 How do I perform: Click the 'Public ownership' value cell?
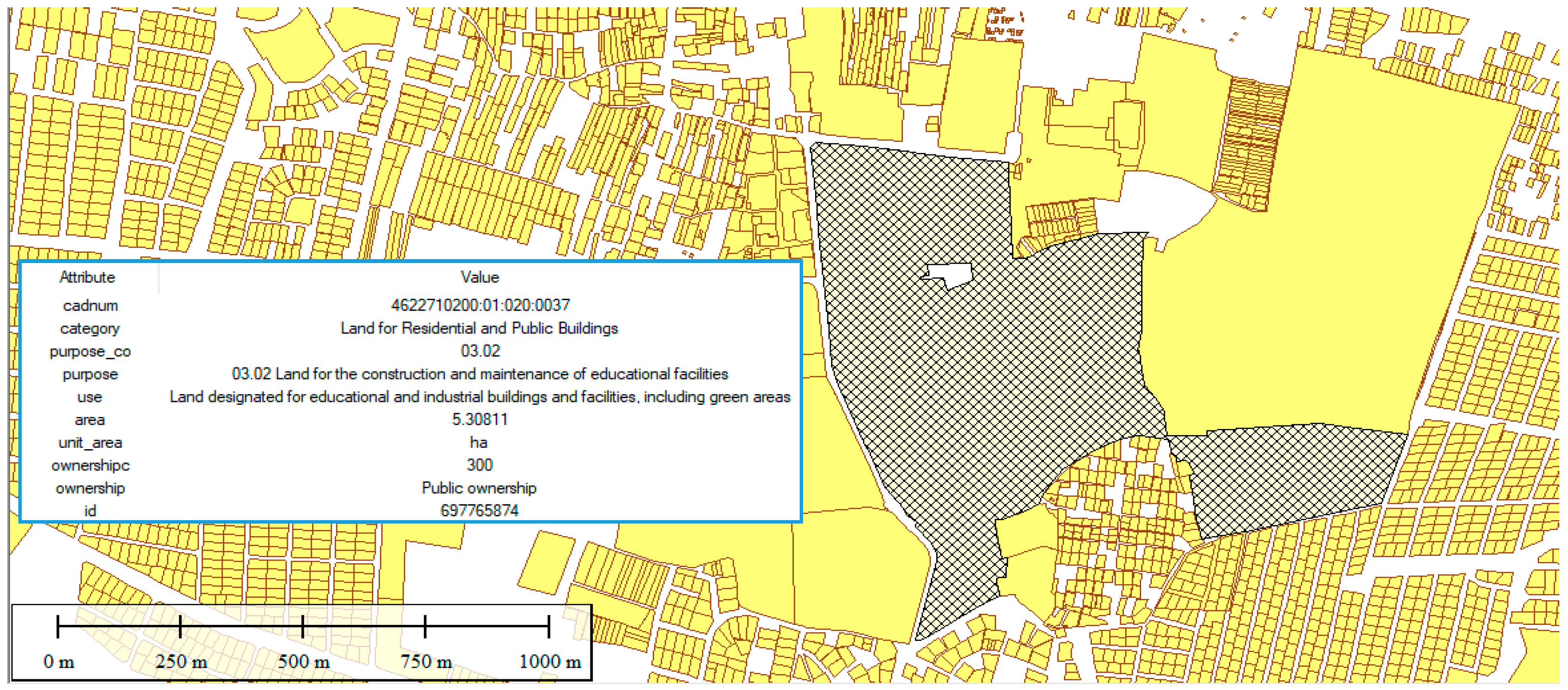click(479, 488)
